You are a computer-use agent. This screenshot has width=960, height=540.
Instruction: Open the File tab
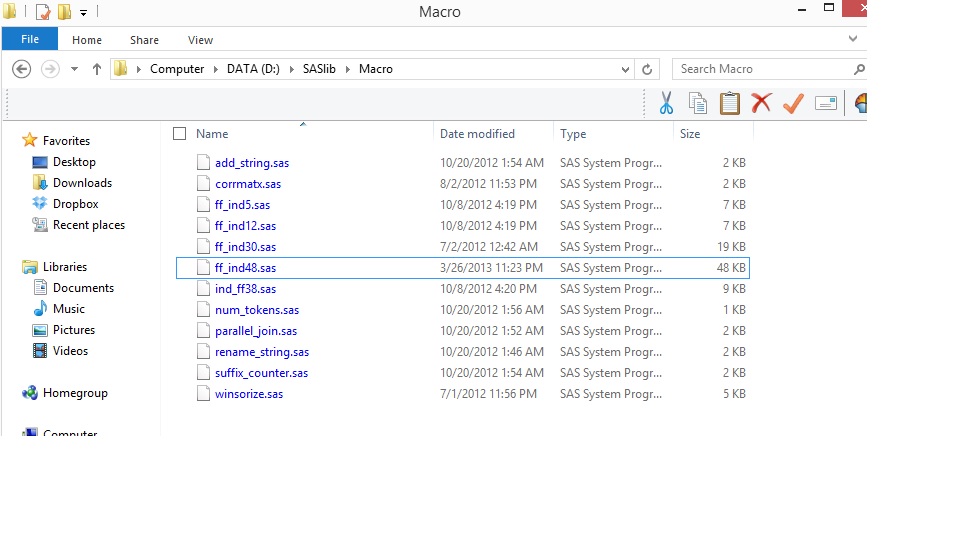30,39
